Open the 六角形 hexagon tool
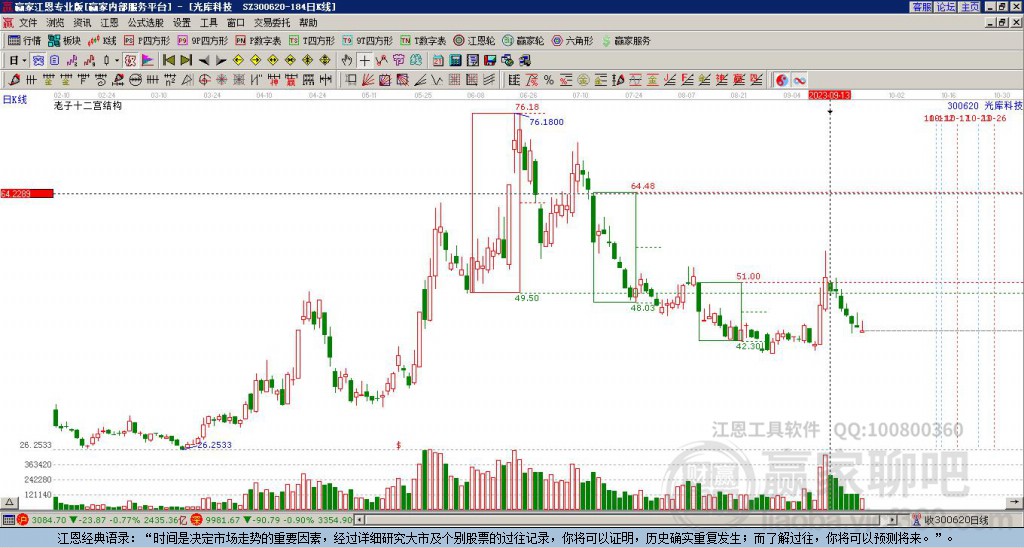Image resolution: width=1024 pixels, height=548 pixels. [572, 40]
